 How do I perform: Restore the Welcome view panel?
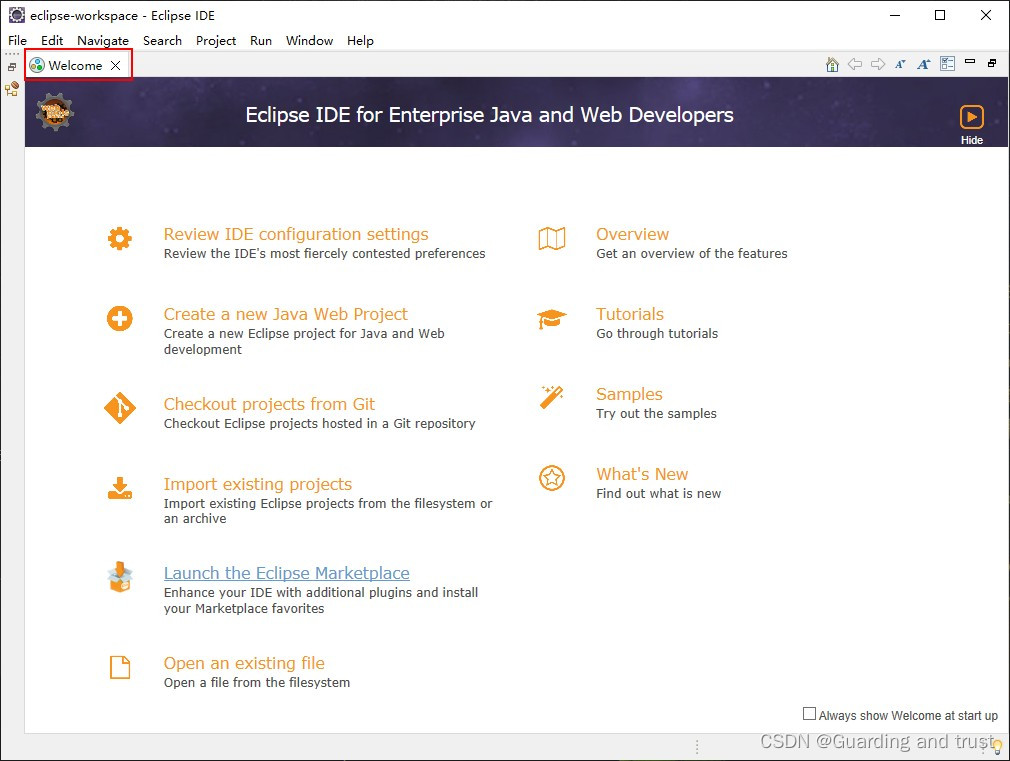[992, 63]
